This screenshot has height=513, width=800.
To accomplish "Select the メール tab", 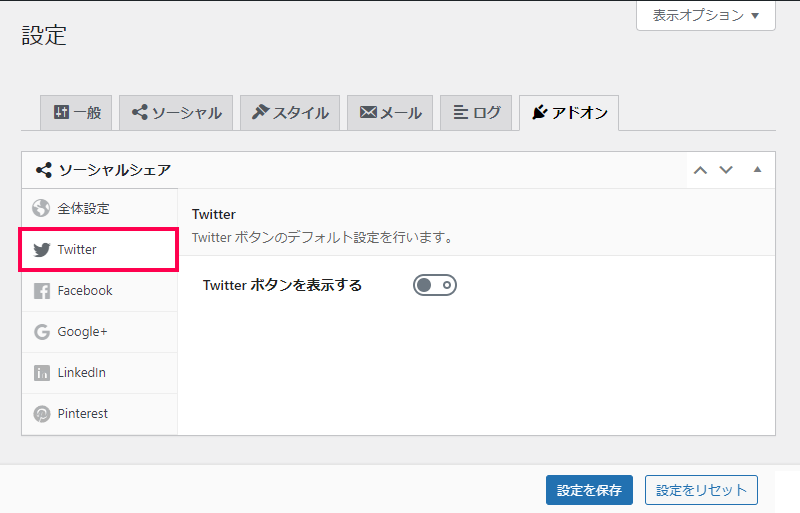I will point(390,112).
